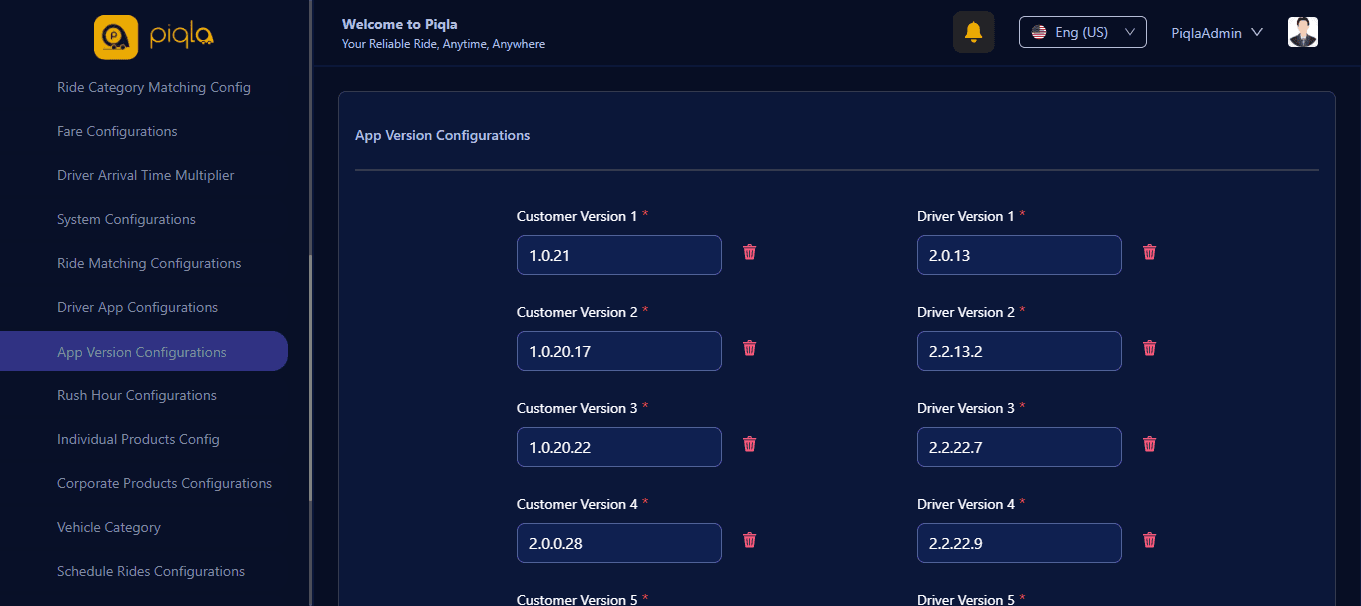Delete Customer Version 1 entry
This screenshot has height=606, width=1361.
(750, 252)
